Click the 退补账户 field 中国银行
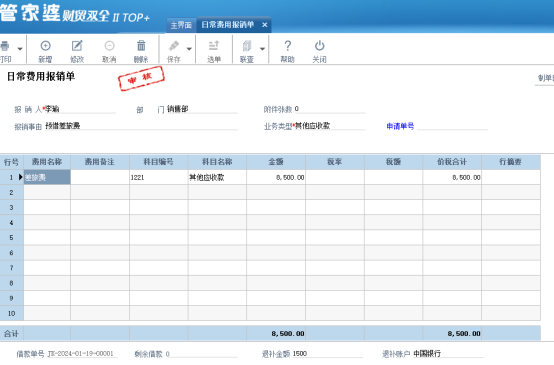This screenshot has width=554, height=365. point(448,354)
